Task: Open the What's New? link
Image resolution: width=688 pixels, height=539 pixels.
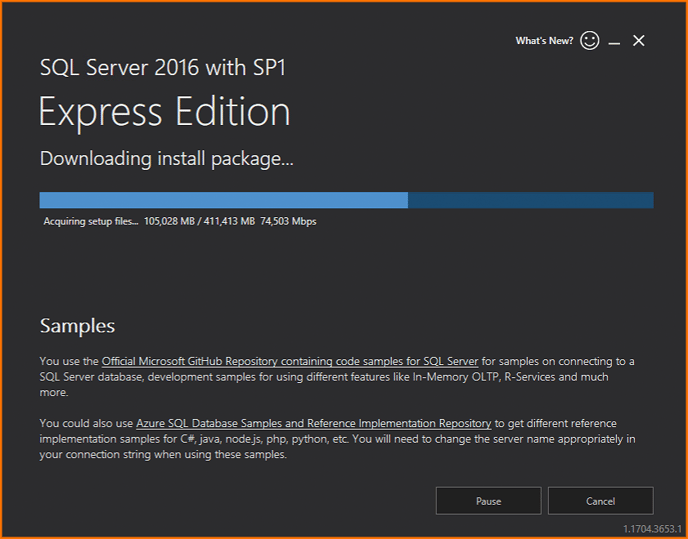Action: [544, 41]
